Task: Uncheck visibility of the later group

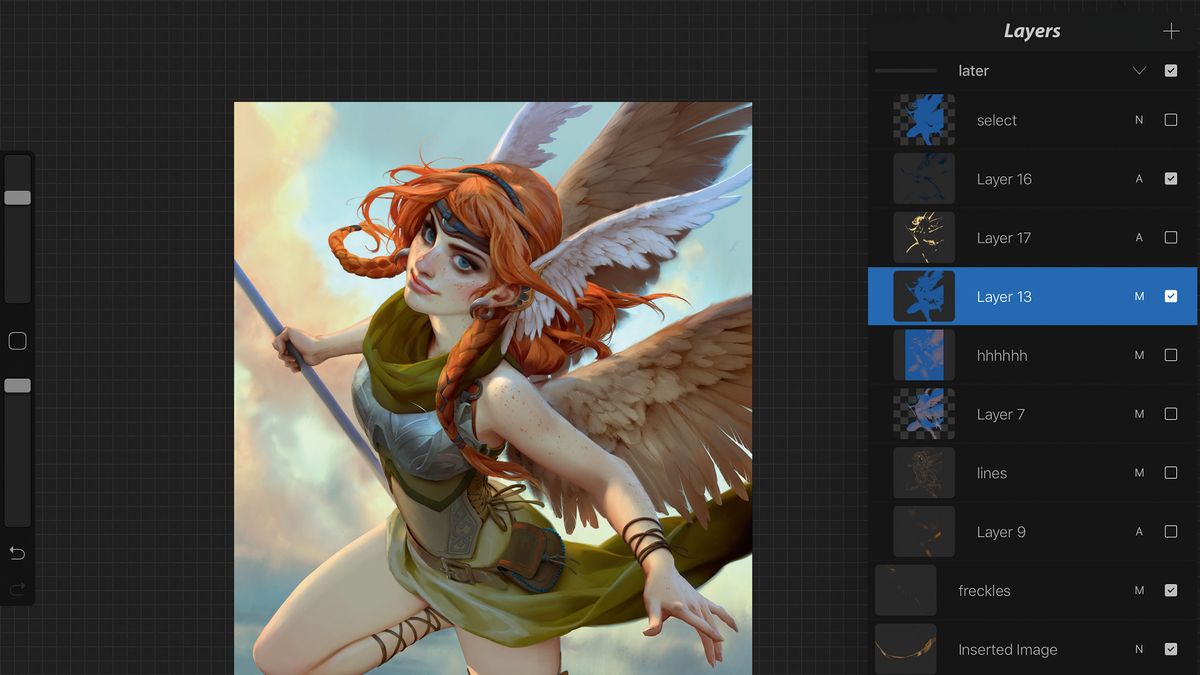Action: coord(1170,70)
